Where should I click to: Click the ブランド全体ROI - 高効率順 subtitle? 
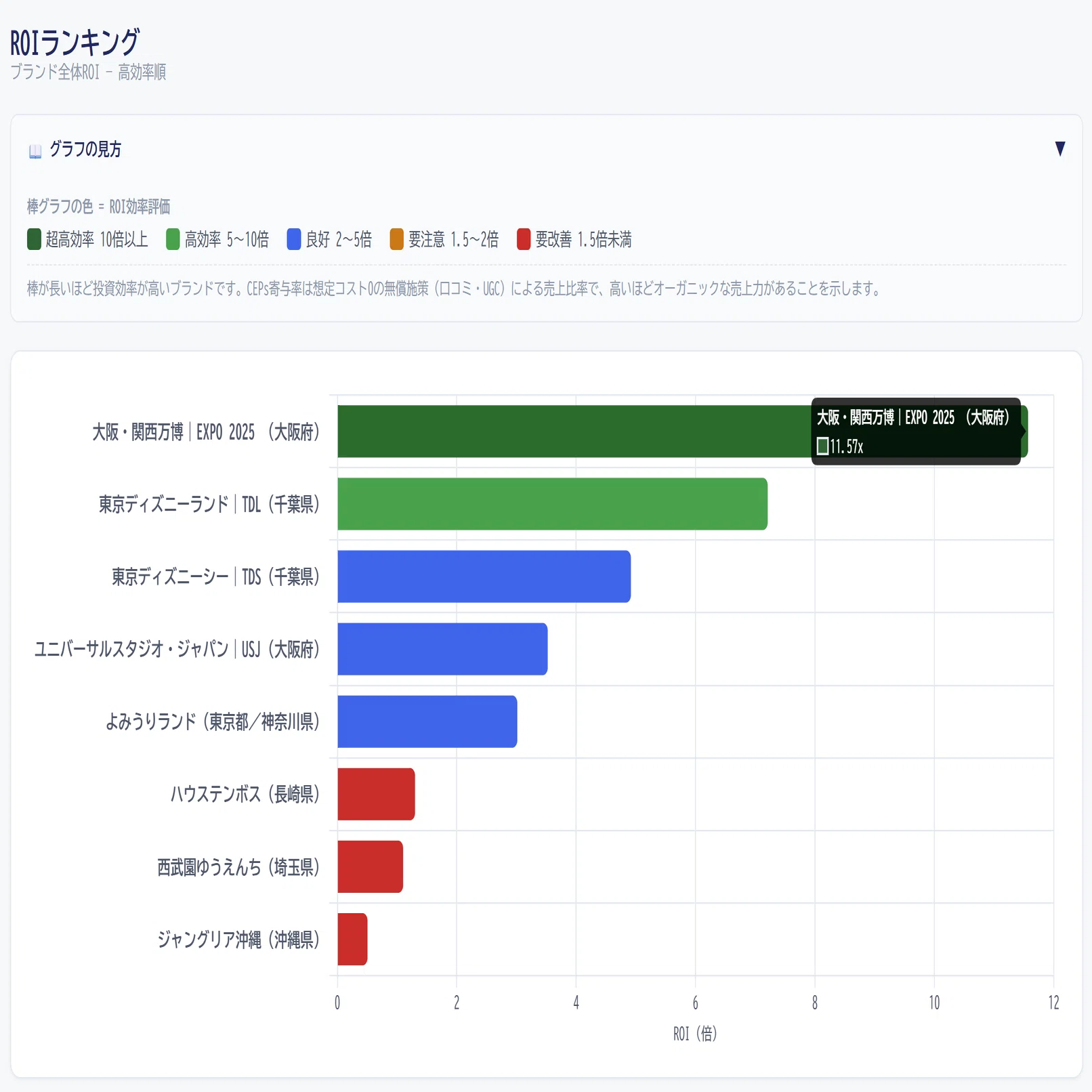[x=88, y=72]
